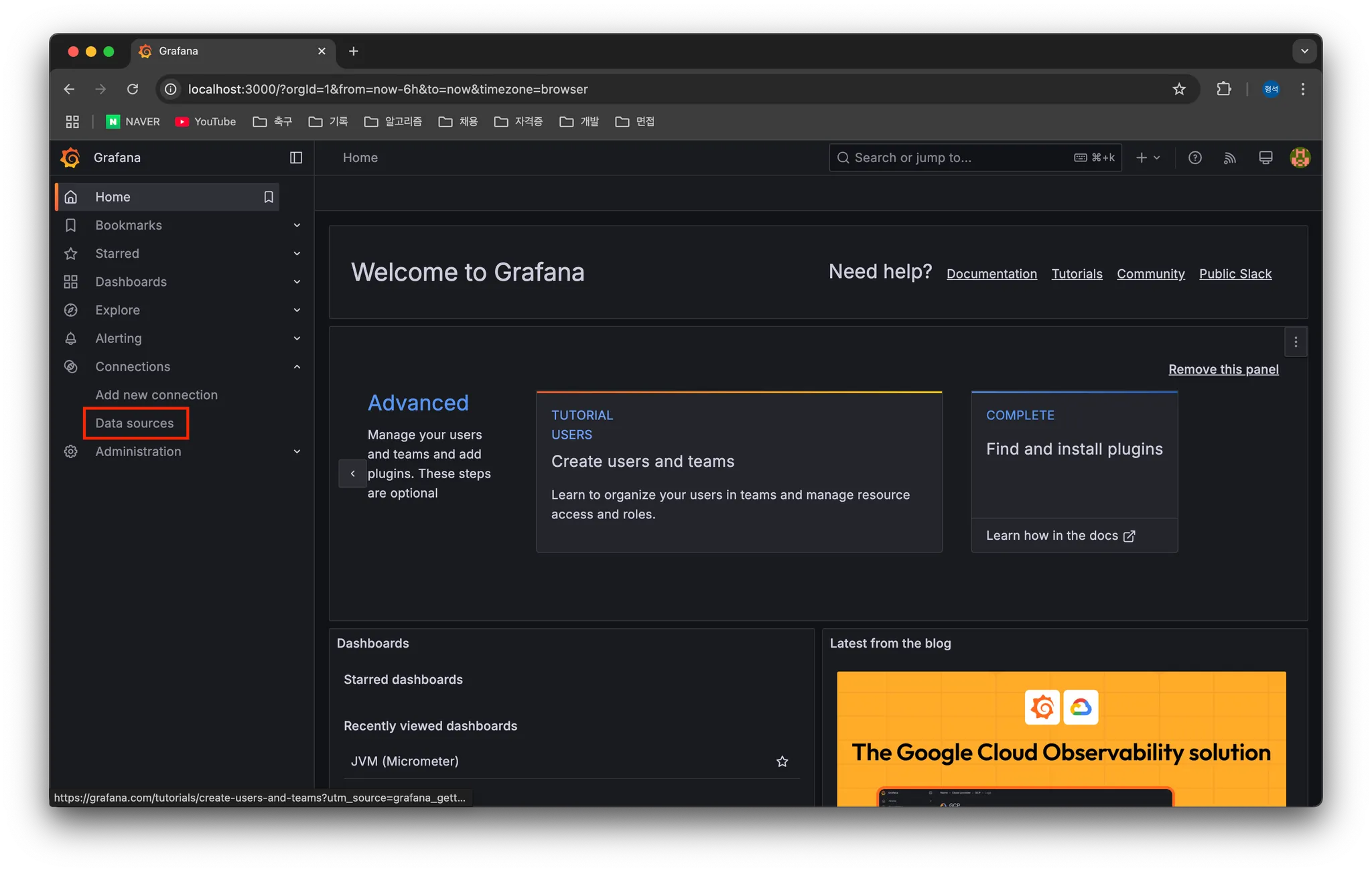This screenshot has width=1372, height=872.
Task: Expand the Dashboards menu section
Action: 297,282
